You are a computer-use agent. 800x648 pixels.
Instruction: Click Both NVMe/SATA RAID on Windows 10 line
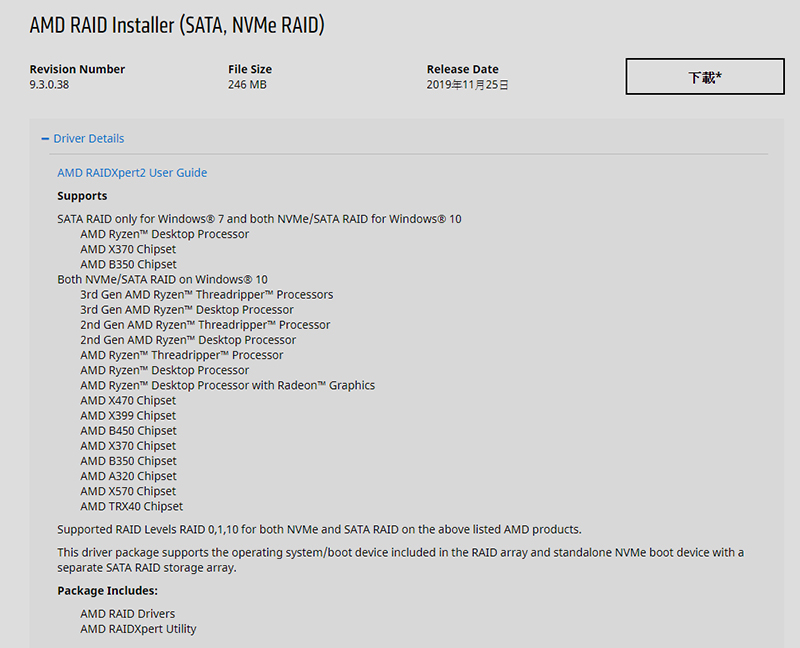pyautogui.click(x=162, y=280)
